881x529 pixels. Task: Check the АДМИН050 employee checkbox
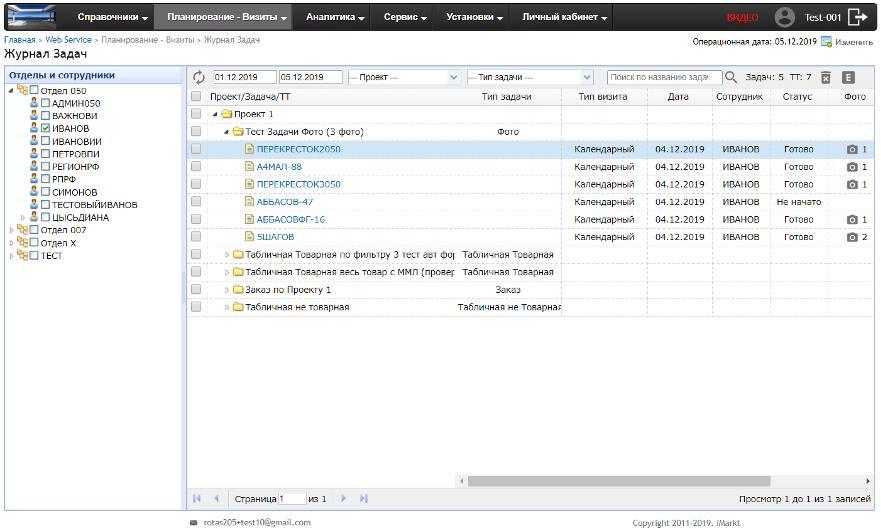coord(46,103)
